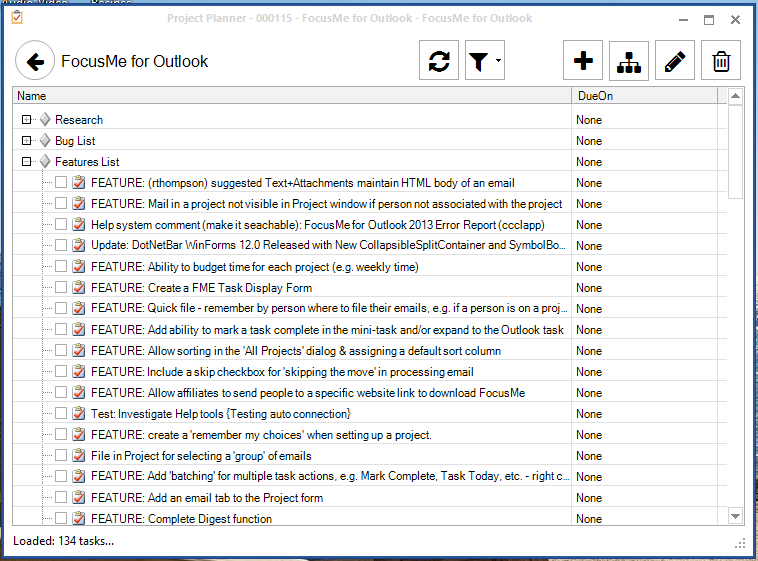Check the DotNetBar WinForms 12.0 update task
Image resolution: width=758 pixels, height=561 pixels.
[x=61, y=245]
